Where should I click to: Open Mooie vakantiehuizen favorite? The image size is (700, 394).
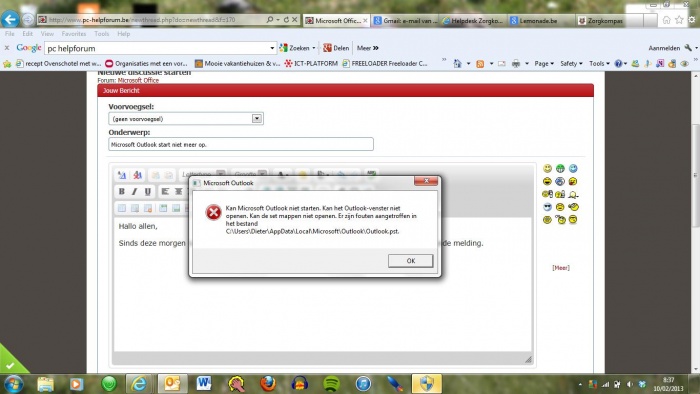(x=238, y=64)
